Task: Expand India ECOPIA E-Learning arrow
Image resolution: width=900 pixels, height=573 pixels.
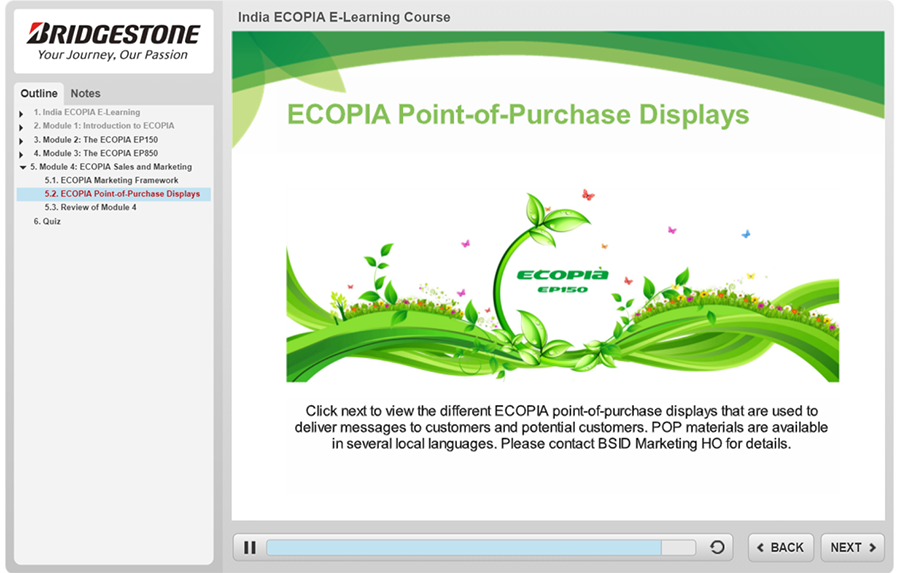Action: tap(22, 113)
